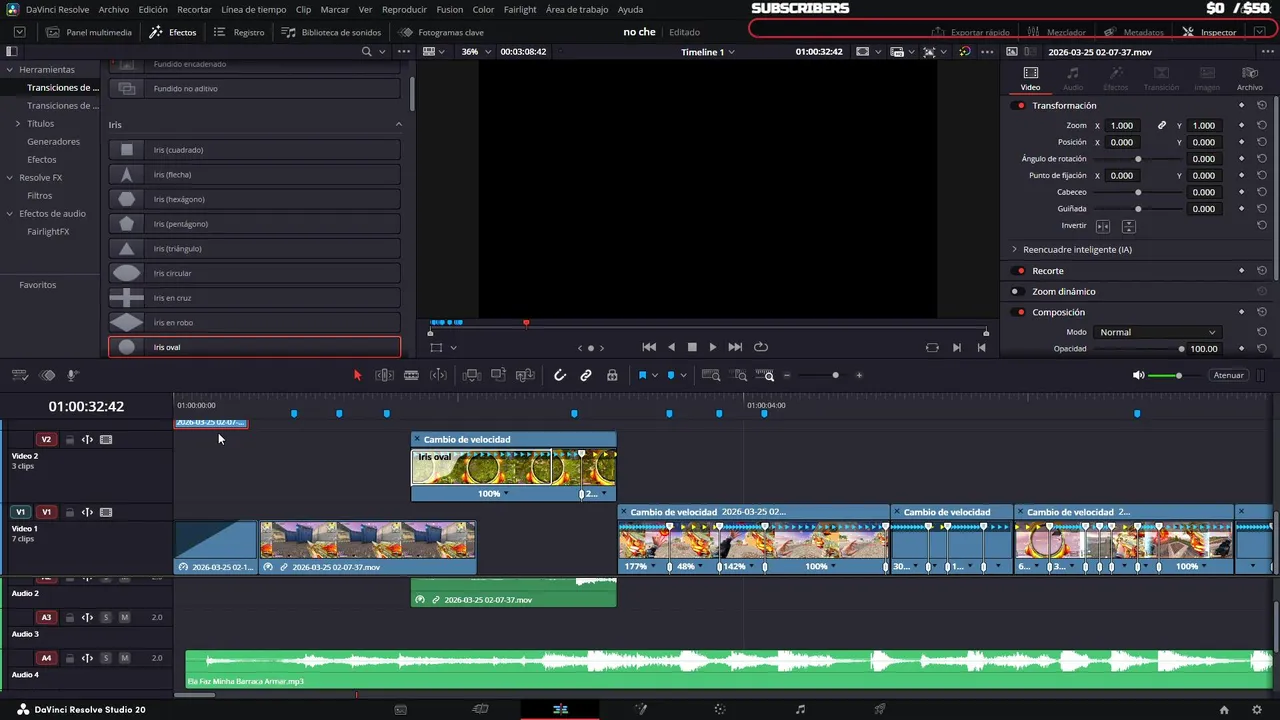Activate the Trim edit mode tool
This screenshot has height=720, width=1280.
384,375
